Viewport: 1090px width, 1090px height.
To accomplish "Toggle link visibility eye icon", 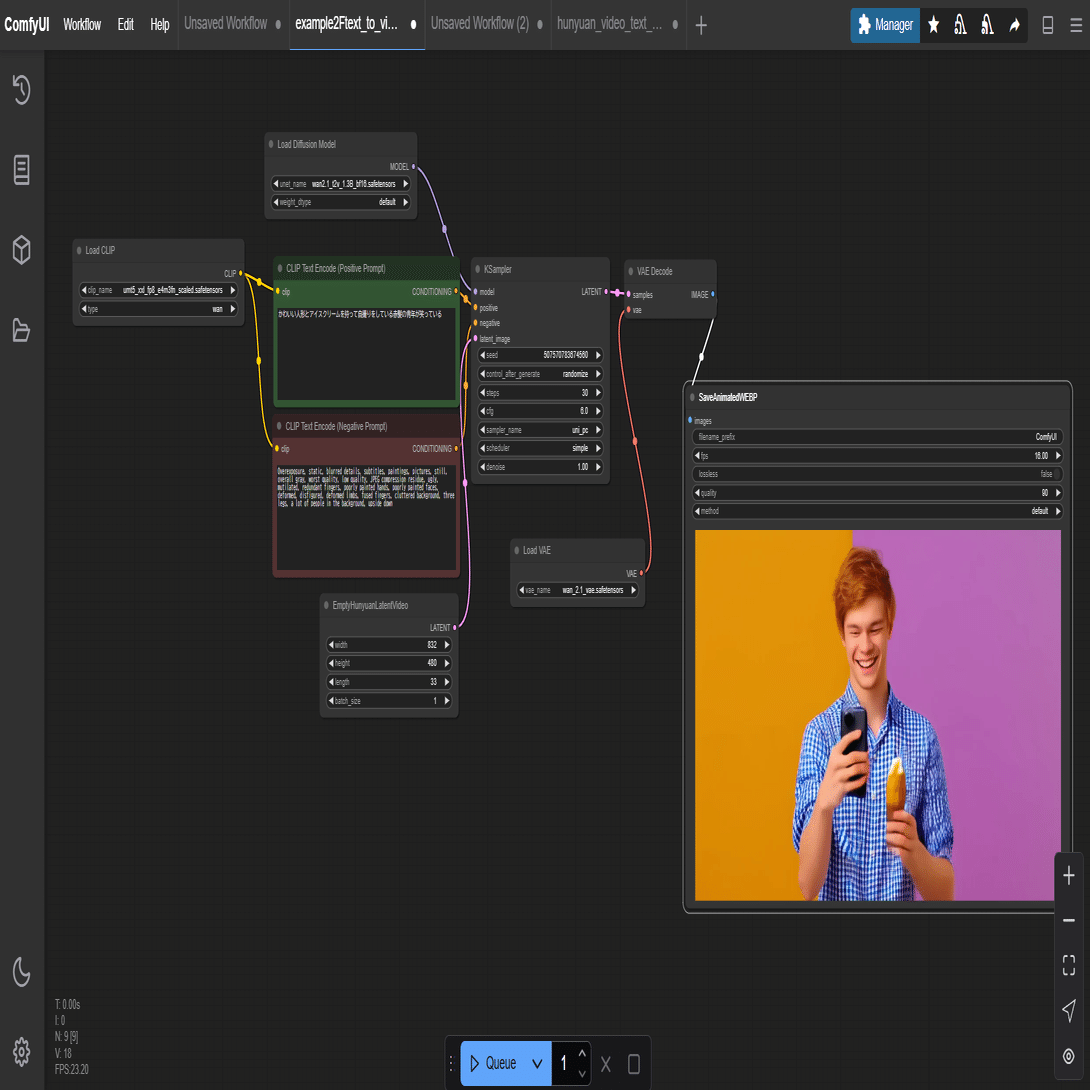I will click(1068, 1055).
